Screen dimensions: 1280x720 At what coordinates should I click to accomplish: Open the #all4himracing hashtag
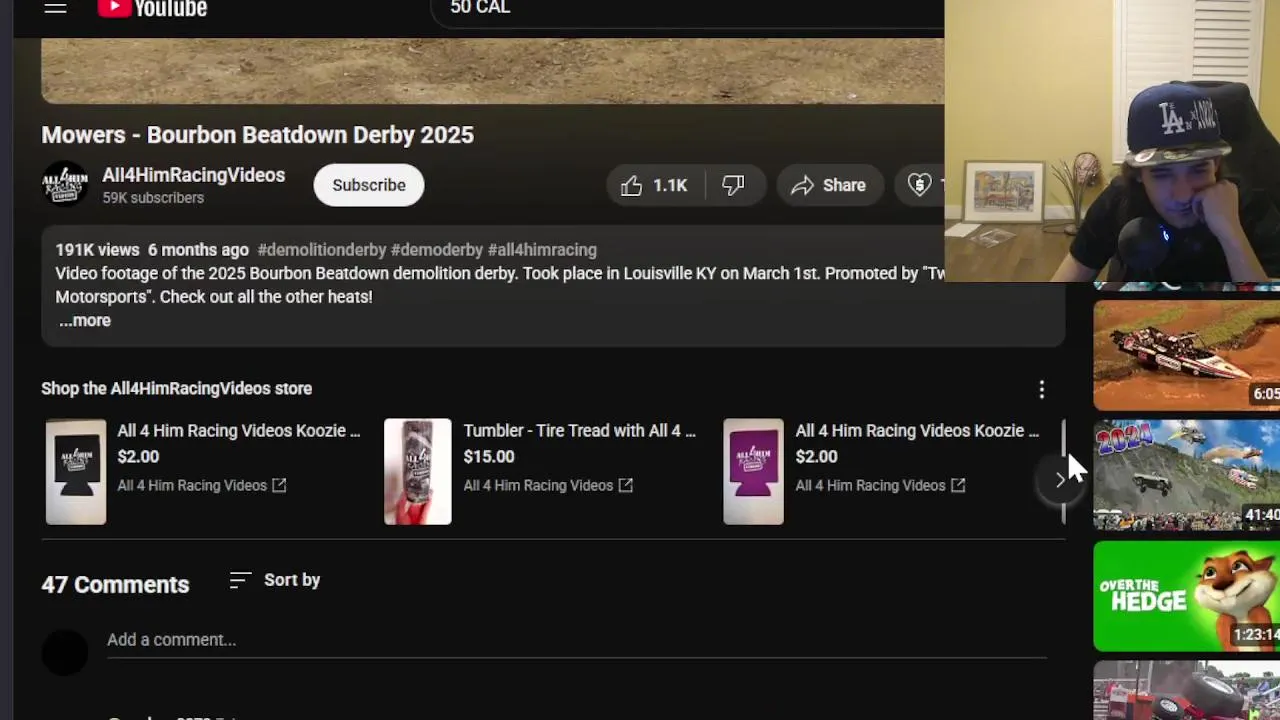542,250
